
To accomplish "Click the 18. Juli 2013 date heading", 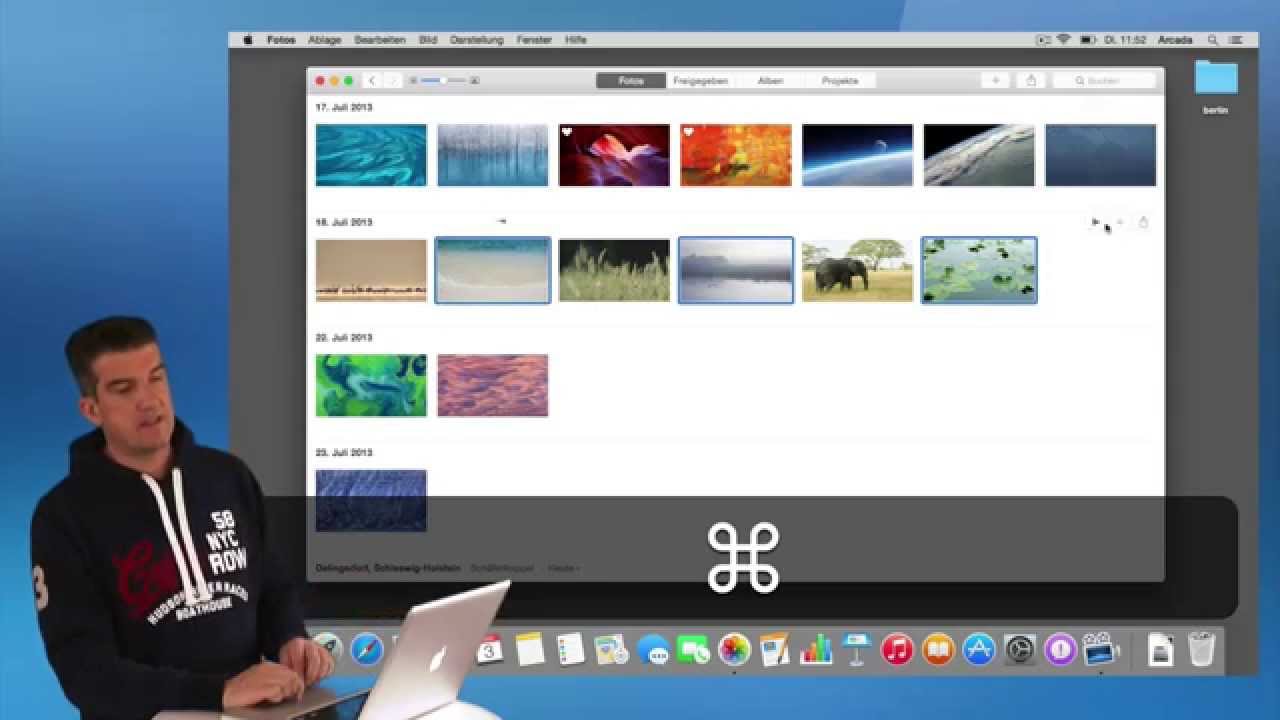I will click(344, 222).
